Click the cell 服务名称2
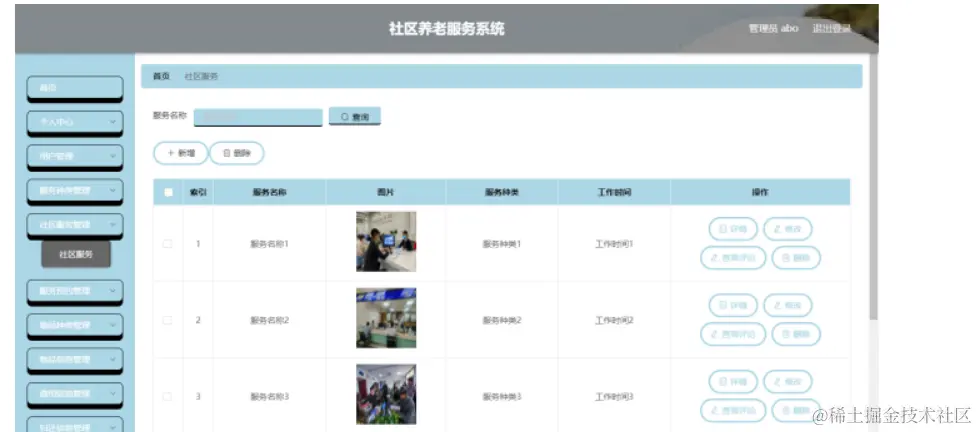Screen dimensions: 978x432 click(269, 320)
